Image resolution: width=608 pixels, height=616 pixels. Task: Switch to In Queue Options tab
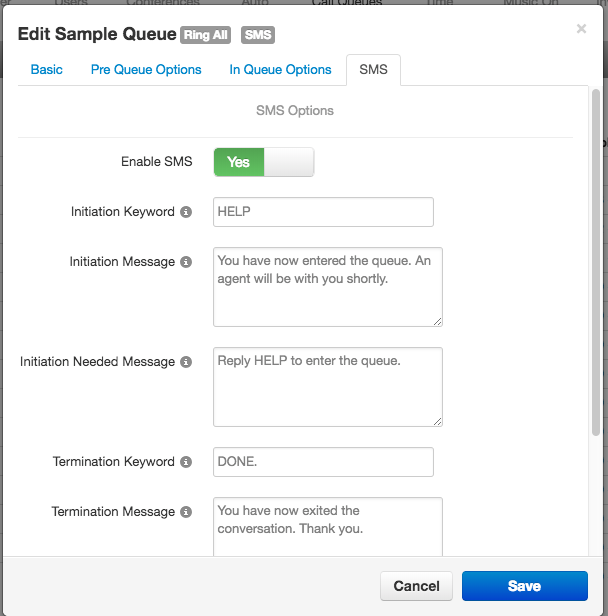click(280, 69)
